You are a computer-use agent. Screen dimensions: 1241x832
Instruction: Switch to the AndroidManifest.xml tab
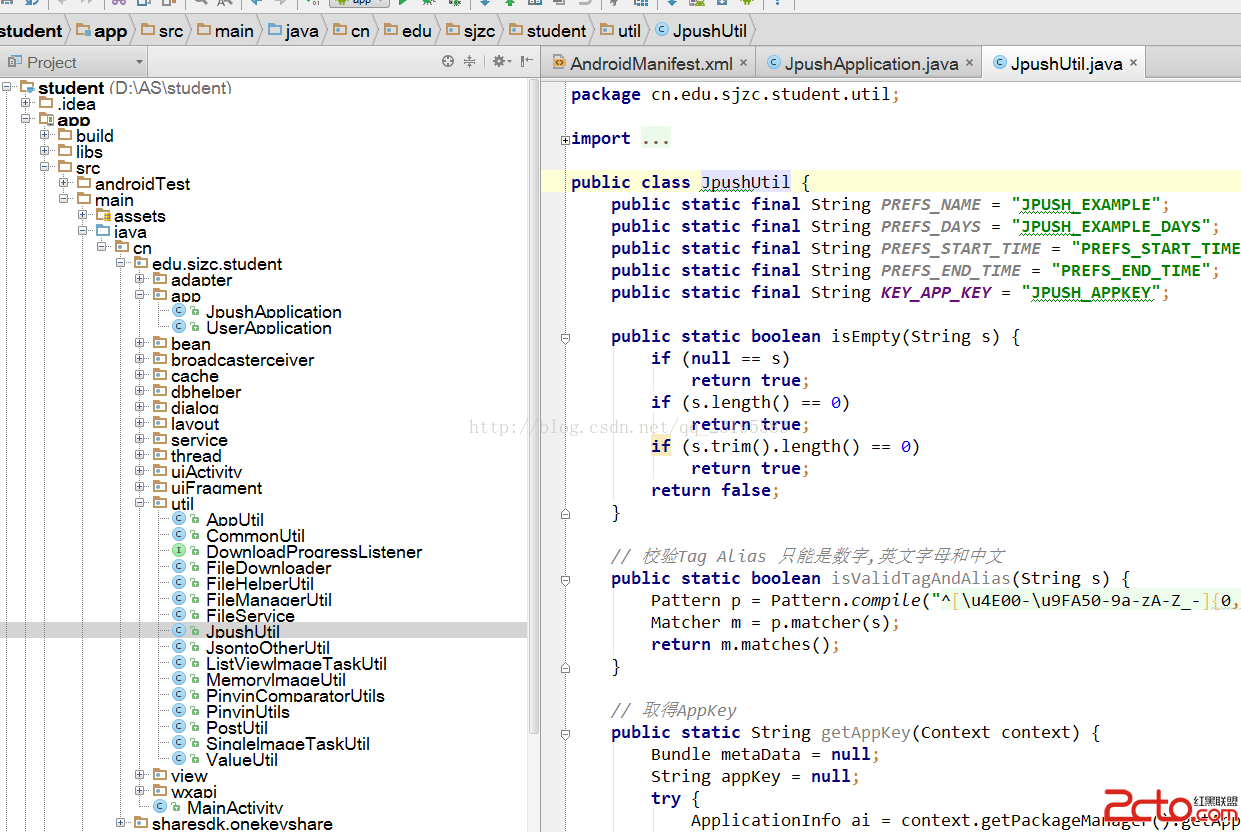(x=651, y=63)
